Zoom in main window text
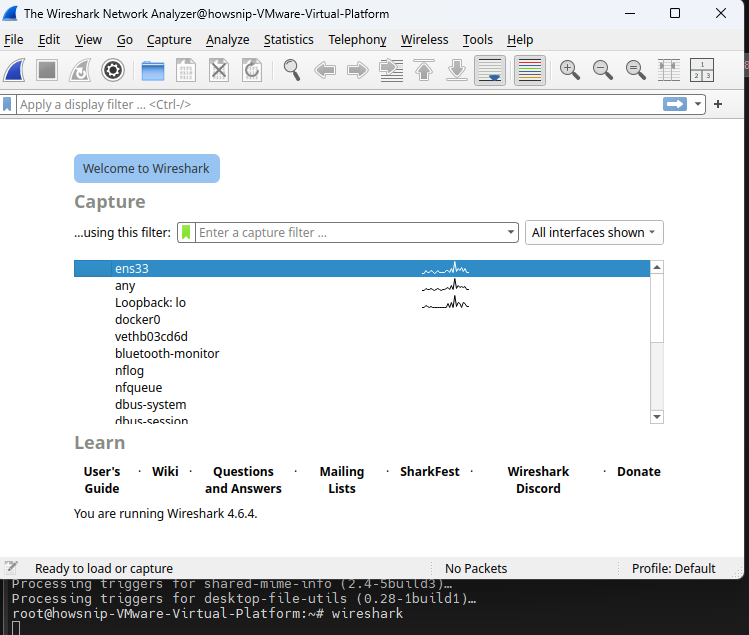Image resolution: width=749 pixels, height=635 pixels. tap(569, 70)
